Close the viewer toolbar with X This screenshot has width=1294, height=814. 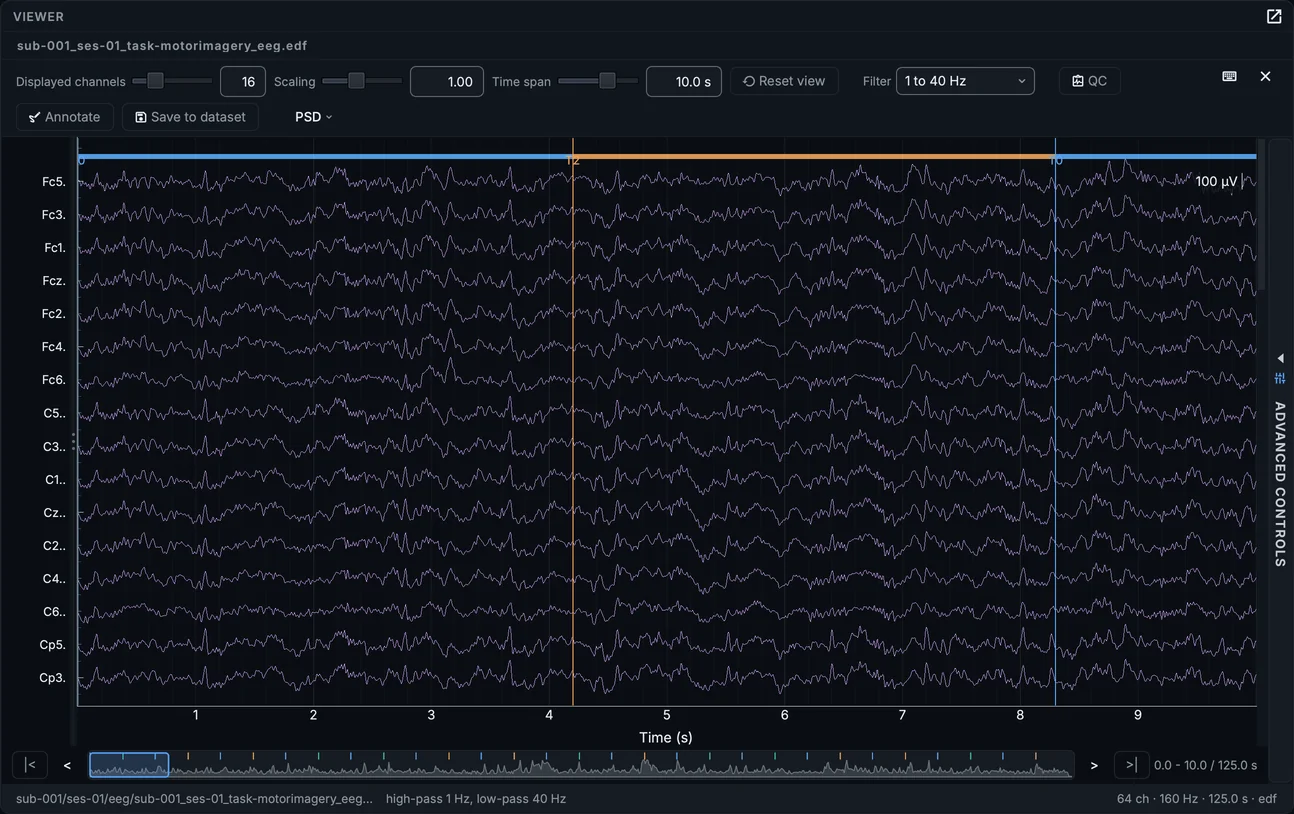point(1265,77)
